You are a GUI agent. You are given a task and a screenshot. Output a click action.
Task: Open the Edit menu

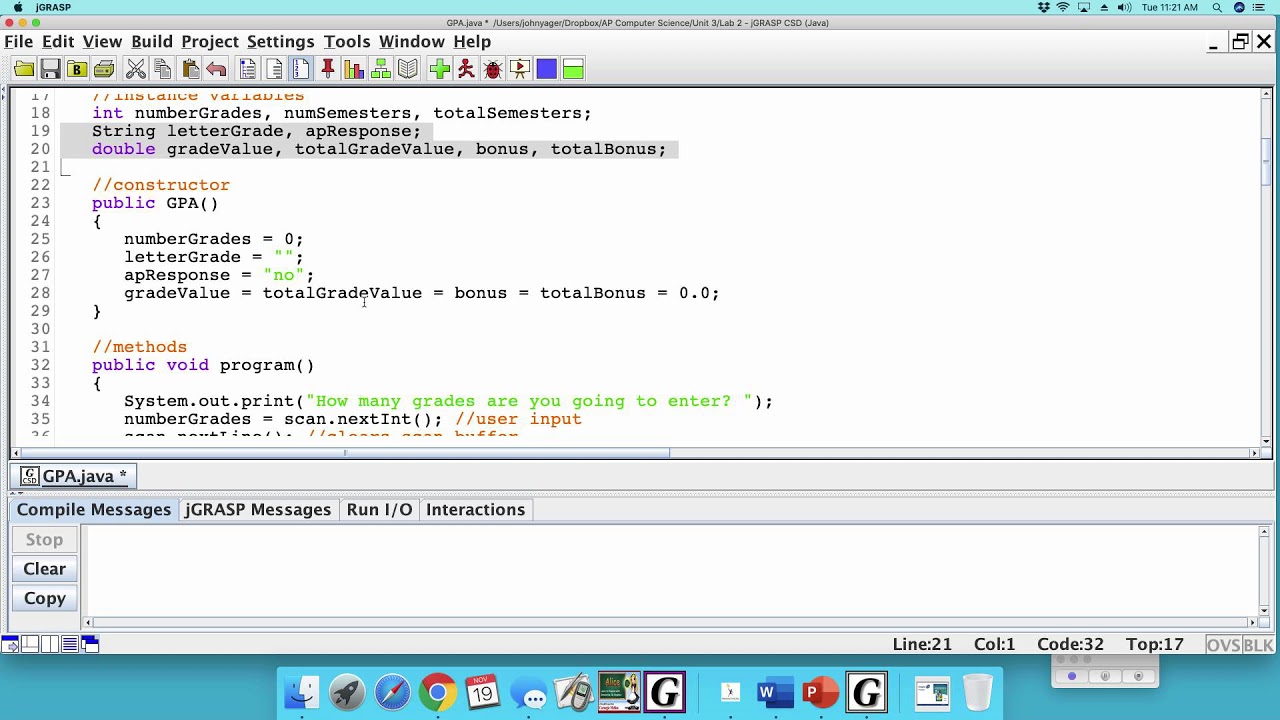58,41
